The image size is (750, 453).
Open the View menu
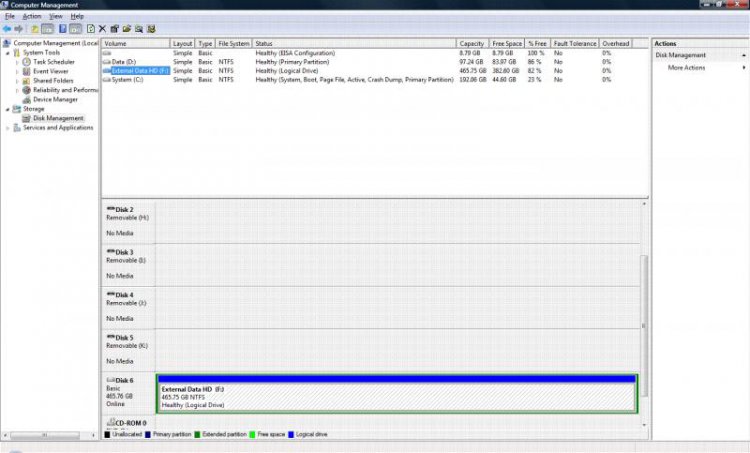coord(55,17)
